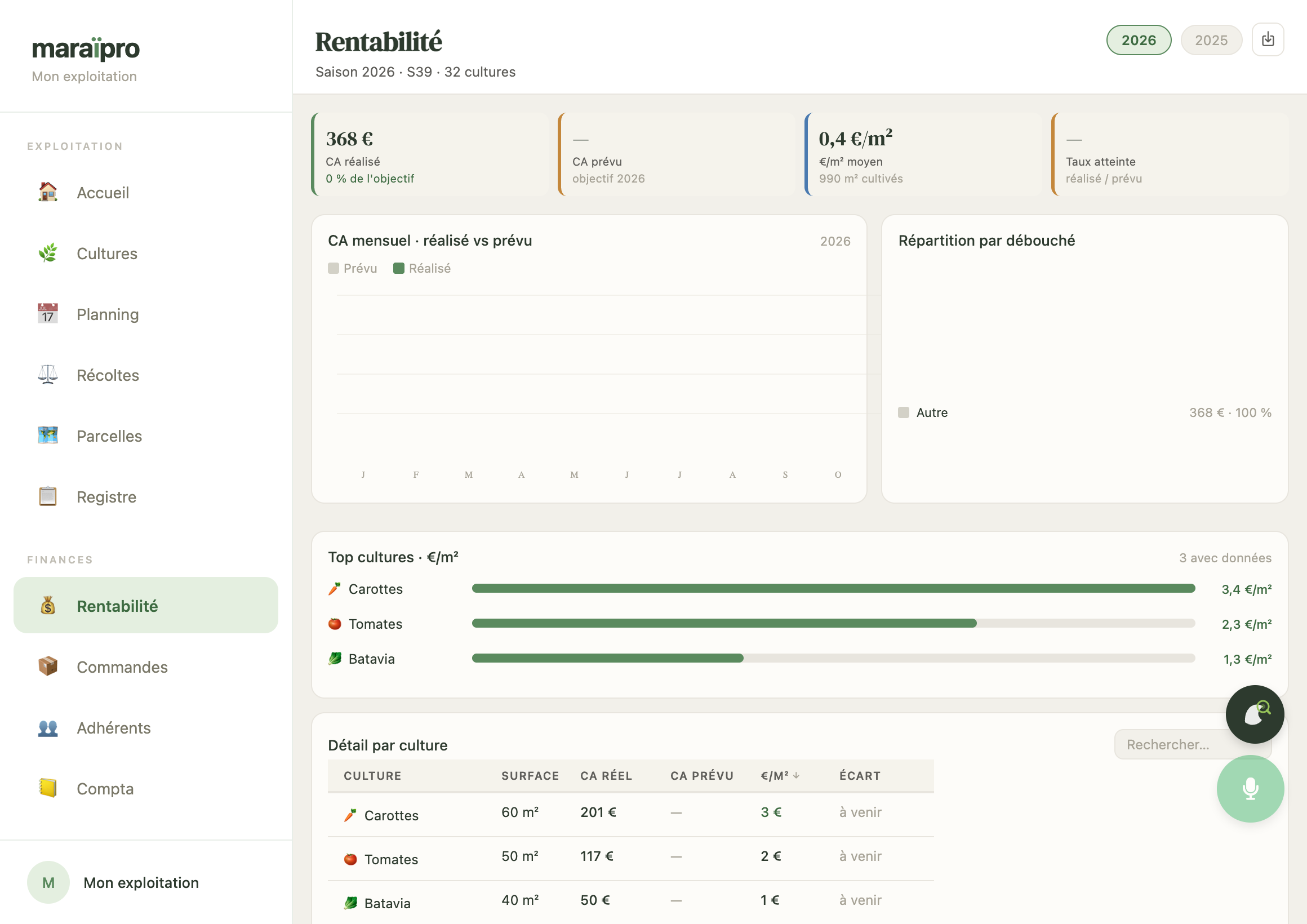Click the Commandes package icon
This screenshot has width=1307, height=924.
48,666
